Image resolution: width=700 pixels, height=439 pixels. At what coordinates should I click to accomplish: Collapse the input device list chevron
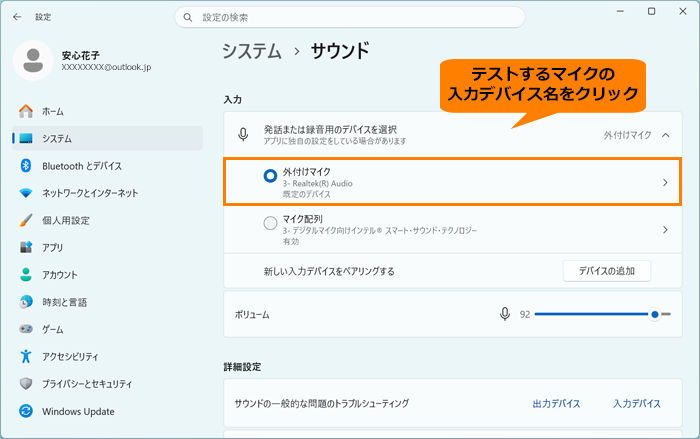[666, 135]
